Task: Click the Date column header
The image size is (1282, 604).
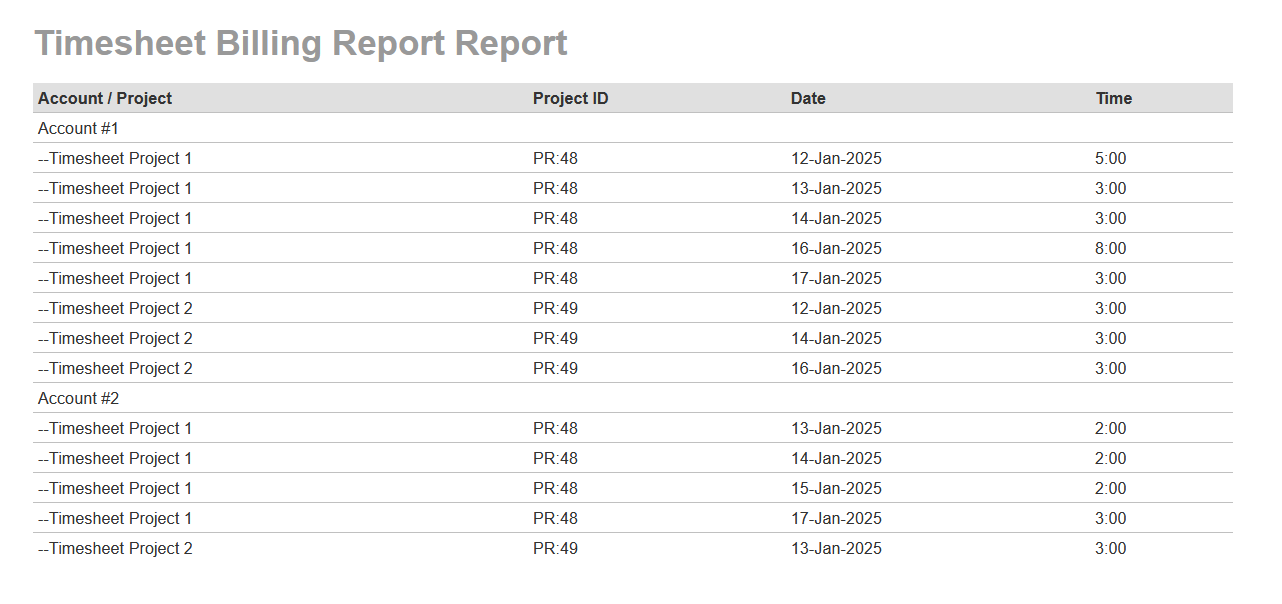Action: pos(808,98)
